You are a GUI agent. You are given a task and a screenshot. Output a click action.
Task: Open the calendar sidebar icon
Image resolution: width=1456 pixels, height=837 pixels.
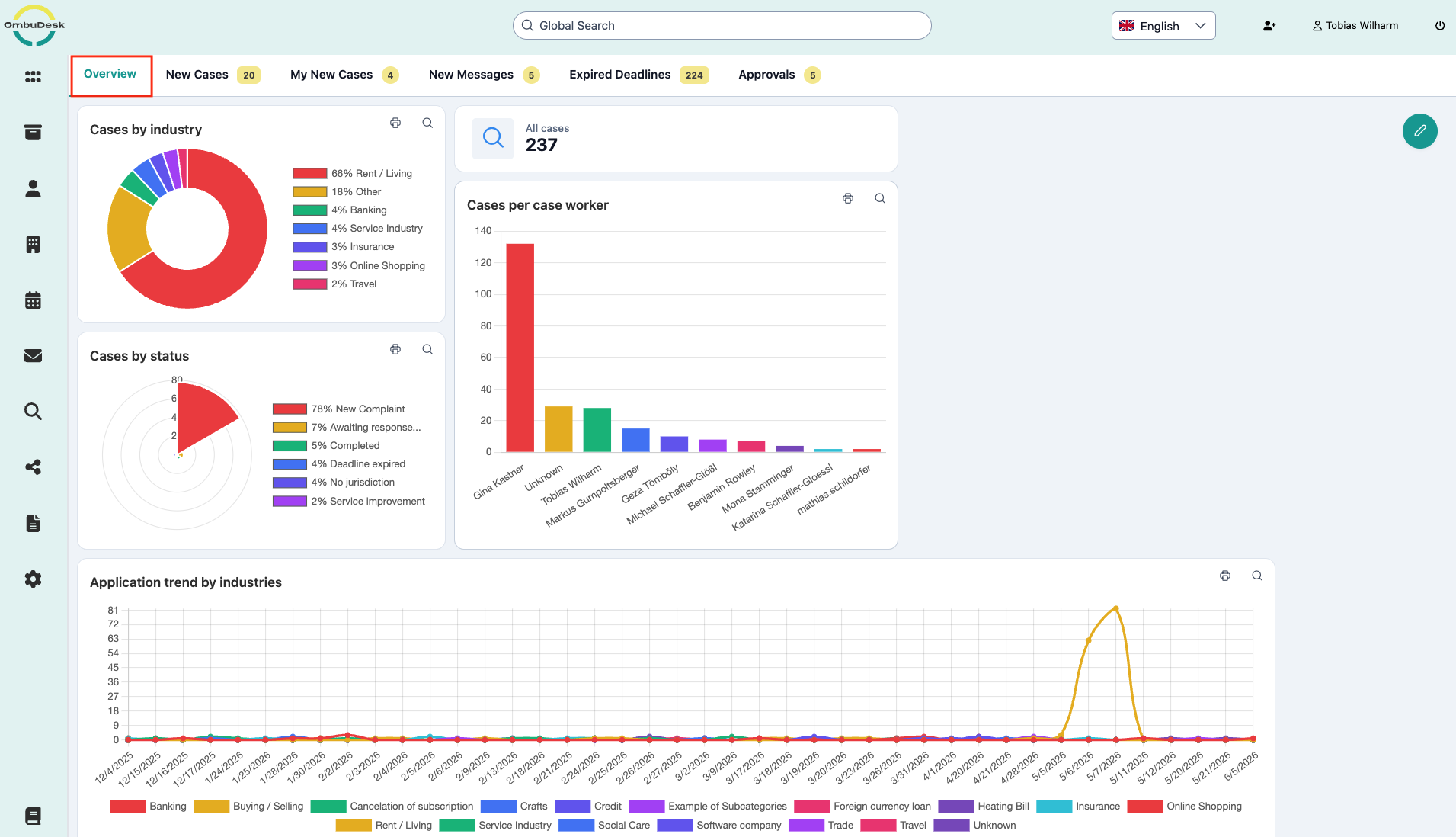tap(33, 300)
